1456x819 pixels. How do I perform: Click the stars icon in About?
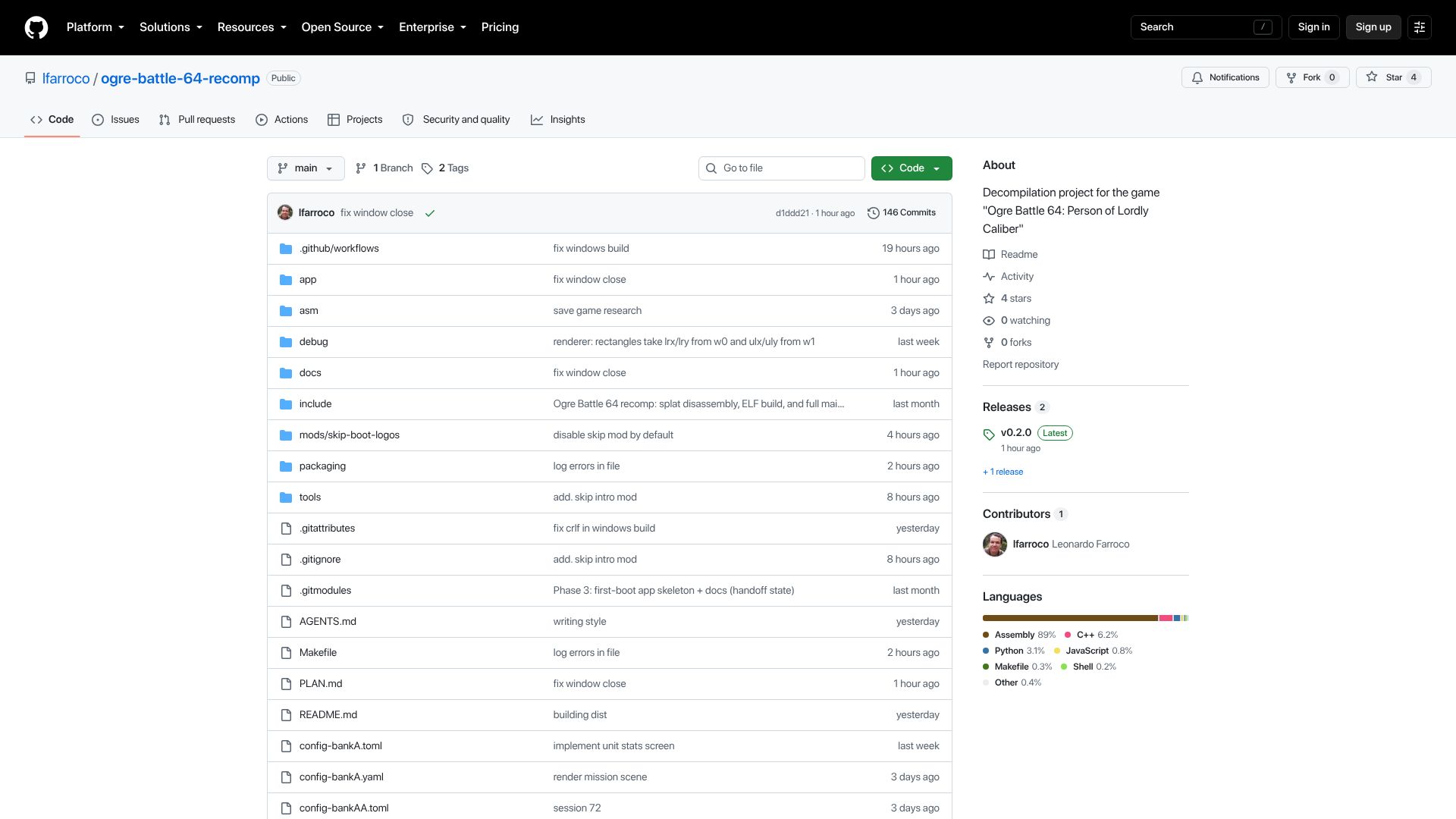click(x=989, y=299)
